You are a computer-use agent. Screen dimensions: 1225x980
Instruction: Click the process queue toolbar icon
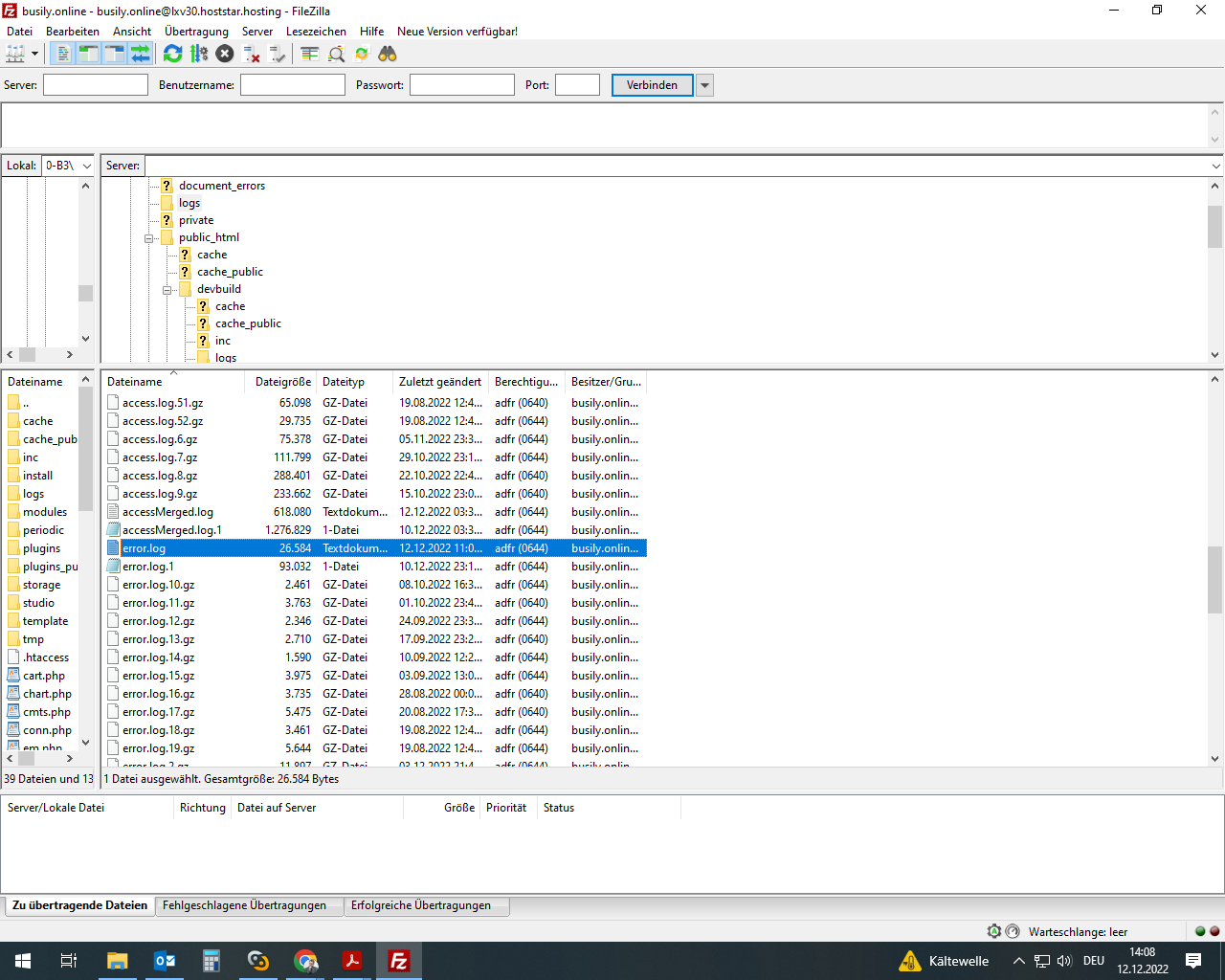pos(199,55)
